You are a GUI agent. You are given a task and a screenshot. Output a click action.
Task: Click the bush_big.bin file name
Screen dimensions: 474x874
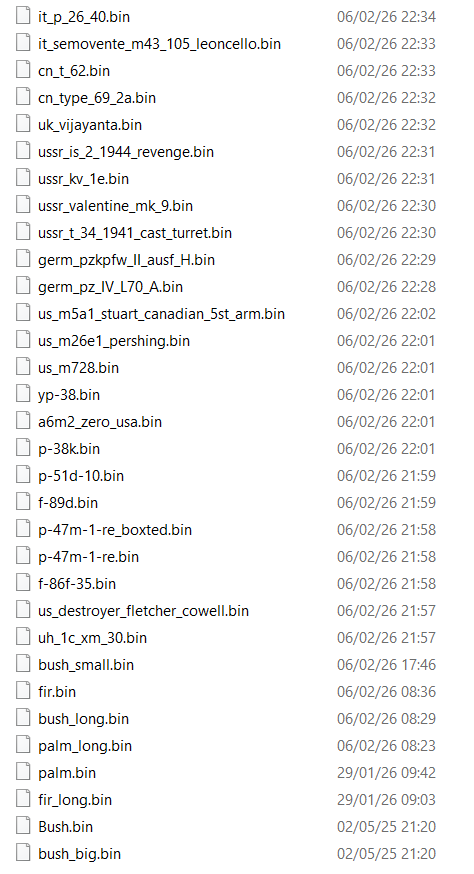(x=79, y=854)
